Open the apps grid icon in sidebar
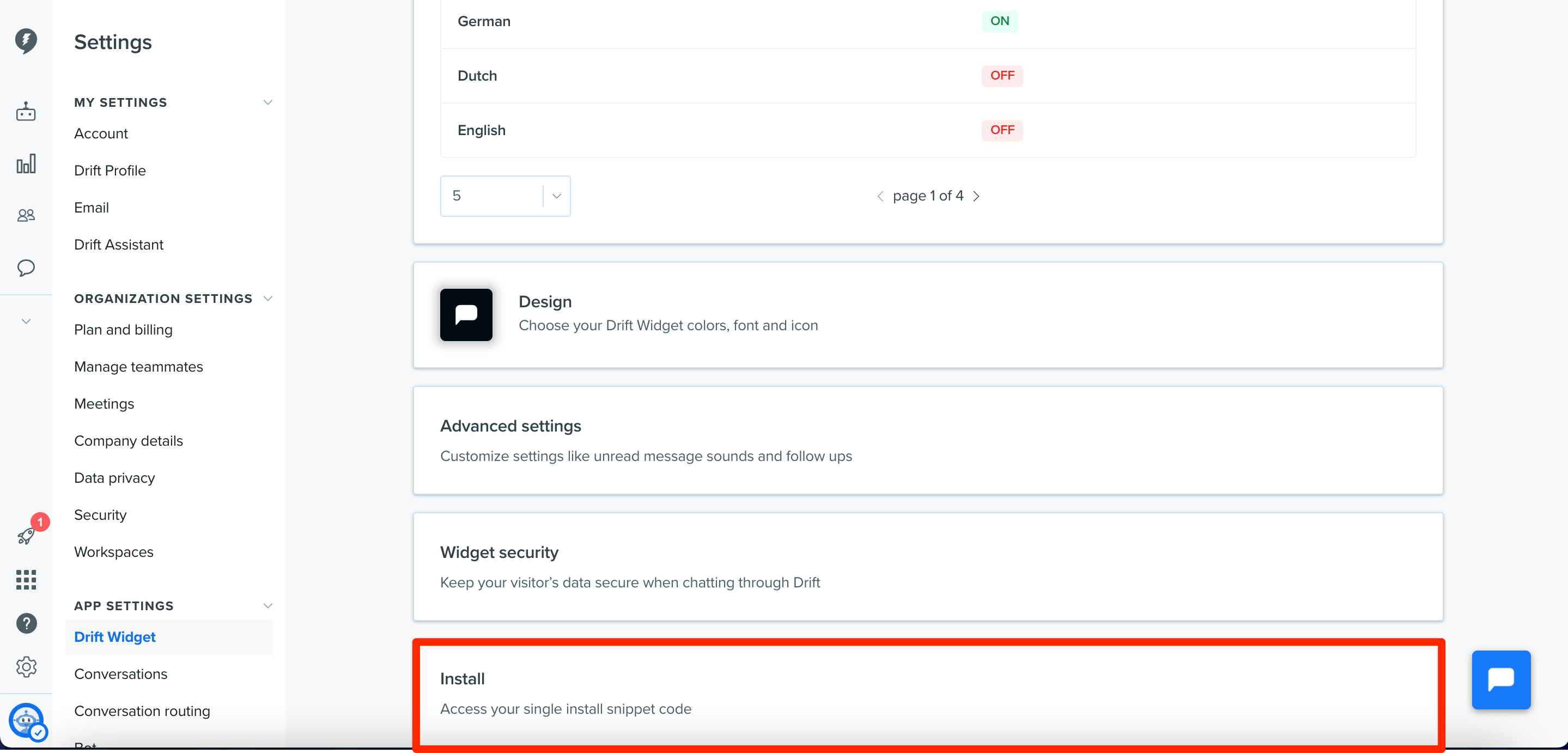The height and width of the screenshot is (753, 1568). (x=26, y=580)
